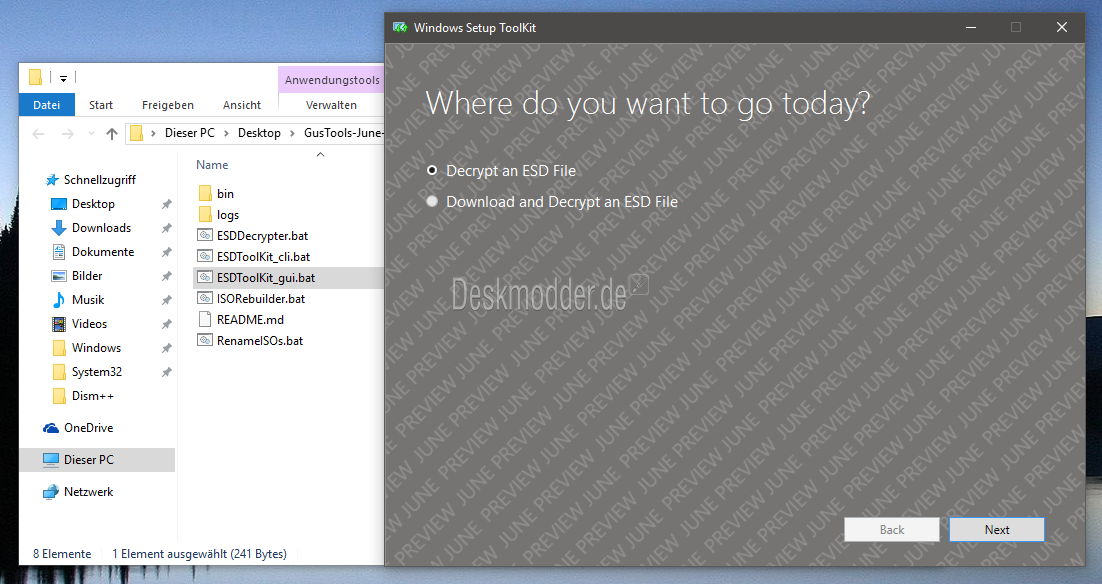Click the Videos film icon in the sidebar

click(x=59, y=324)
